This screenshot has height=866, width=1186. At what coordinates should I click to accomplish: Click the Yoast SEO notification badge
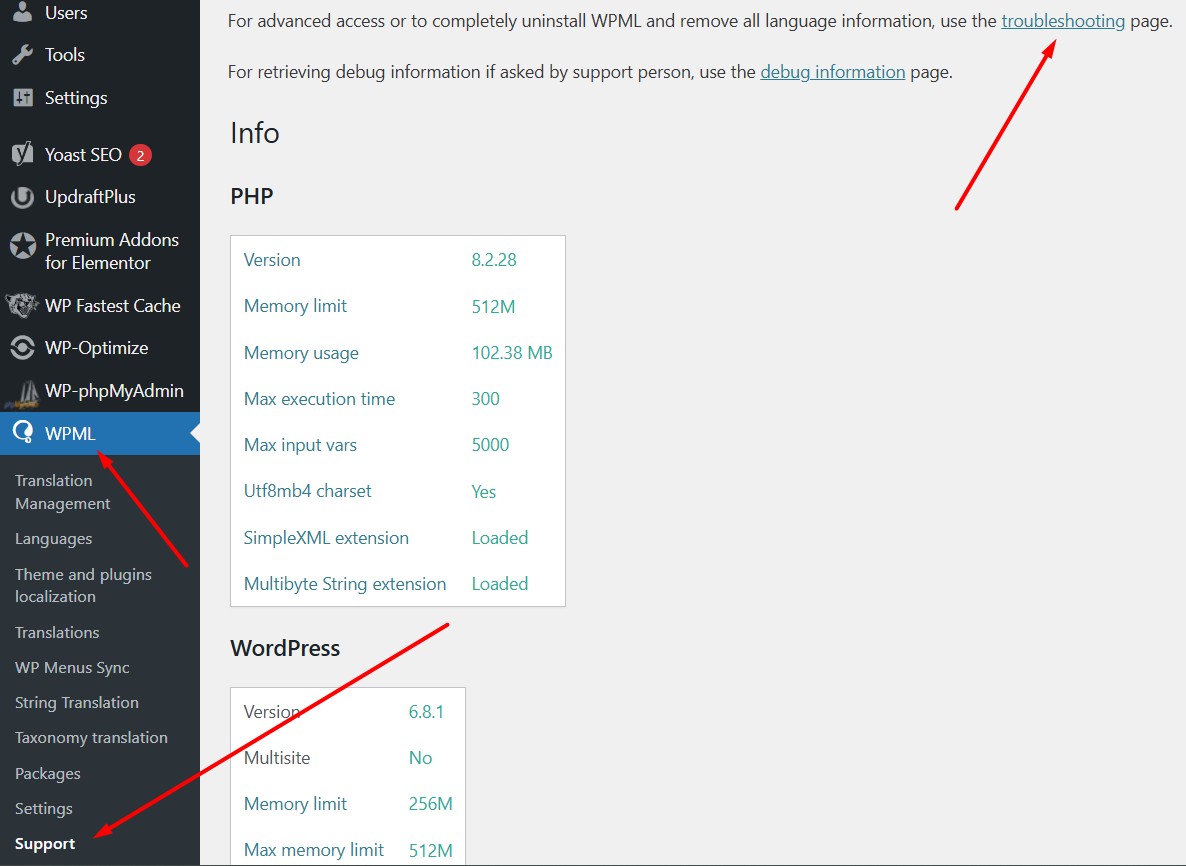pos(140,155)
